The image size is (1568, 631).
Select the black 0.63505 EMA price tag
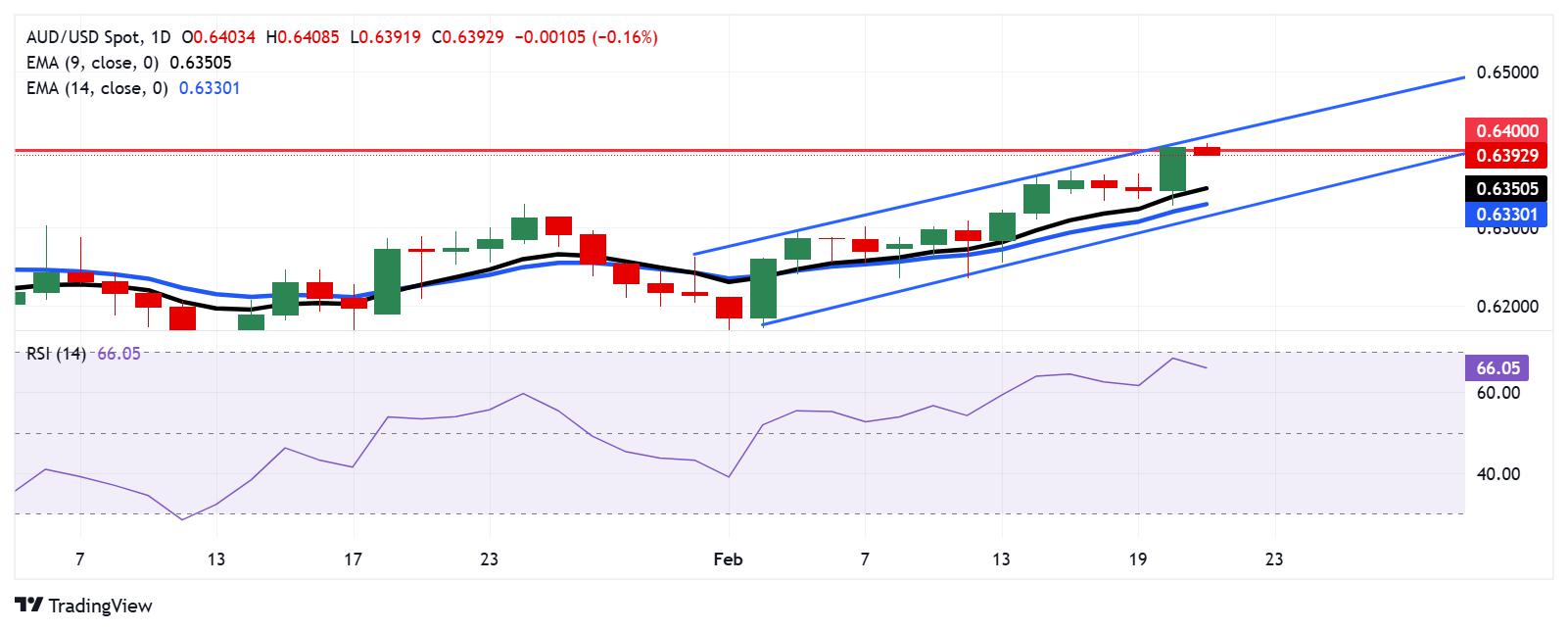[1506, 188]
